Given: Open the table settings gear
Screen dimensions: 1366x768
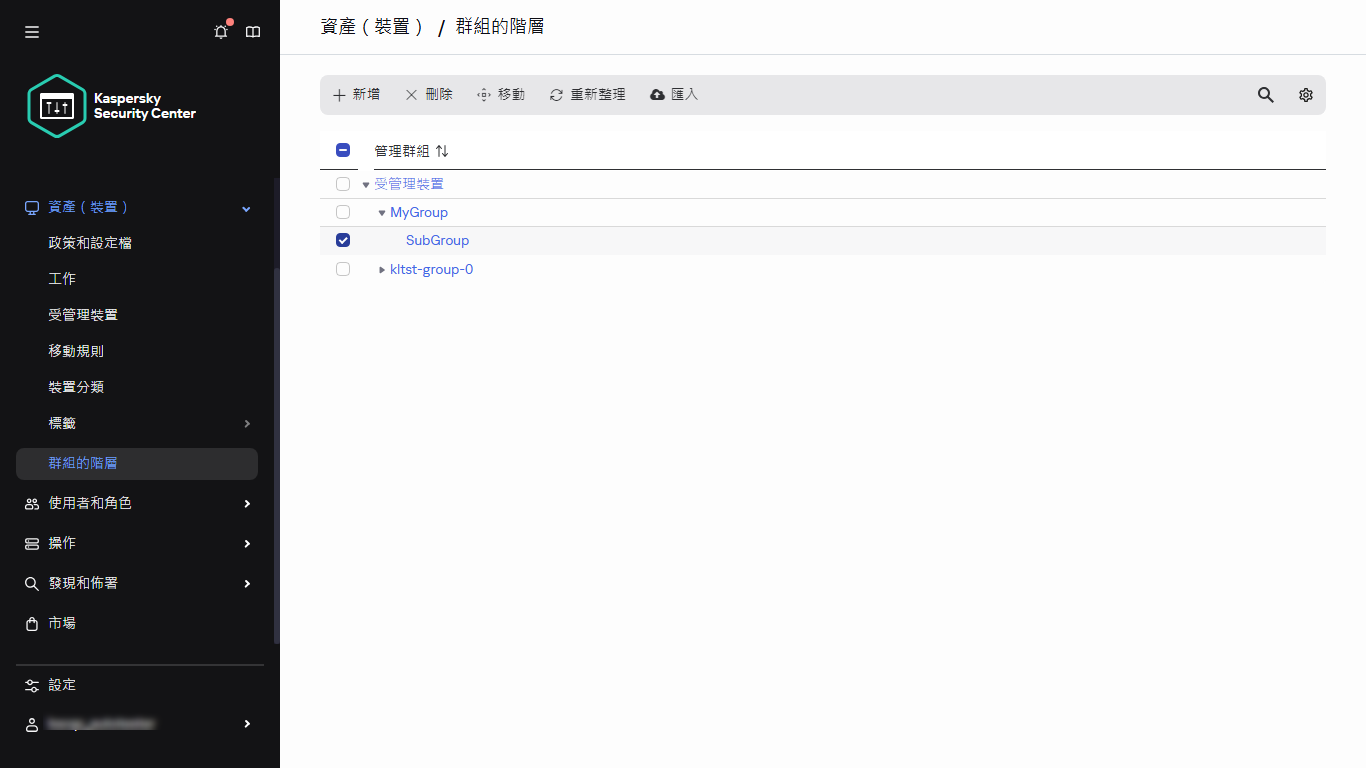Looking at the screenshot, I should point(1305,94).
